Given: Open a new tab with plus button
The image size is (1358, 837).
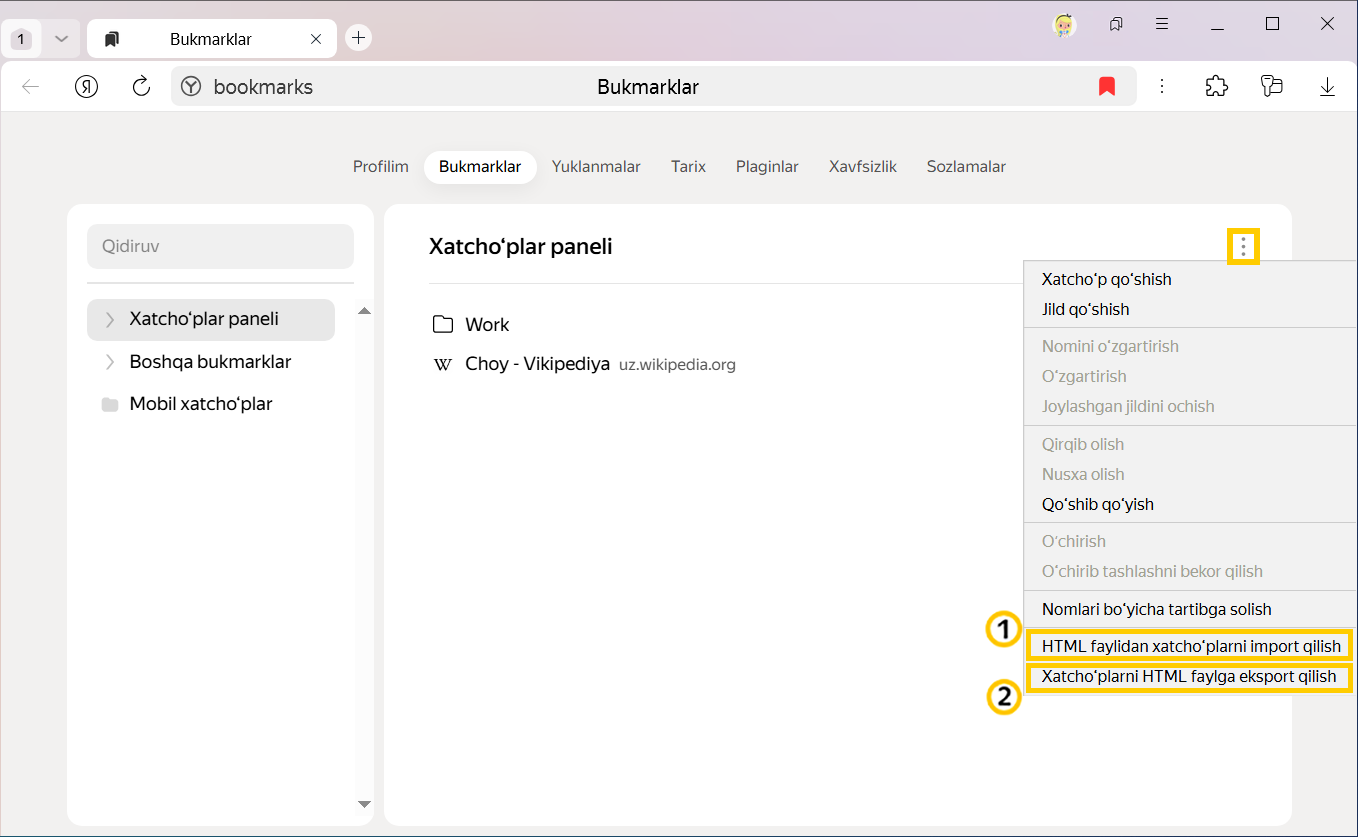Looking at the screenshot, I should coord(358,38).
